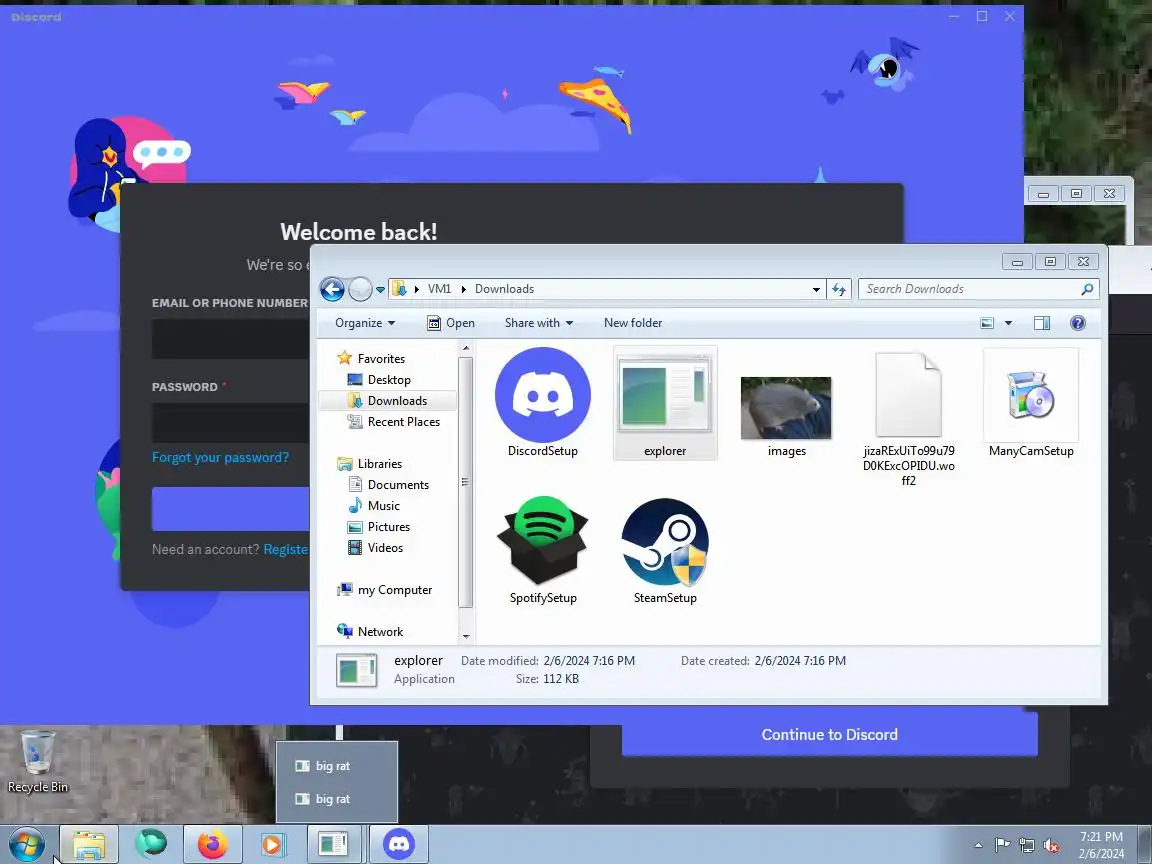Click Open in the Explorer toolbar
The height and width of the screenshot is (864, 1152).
451,323
